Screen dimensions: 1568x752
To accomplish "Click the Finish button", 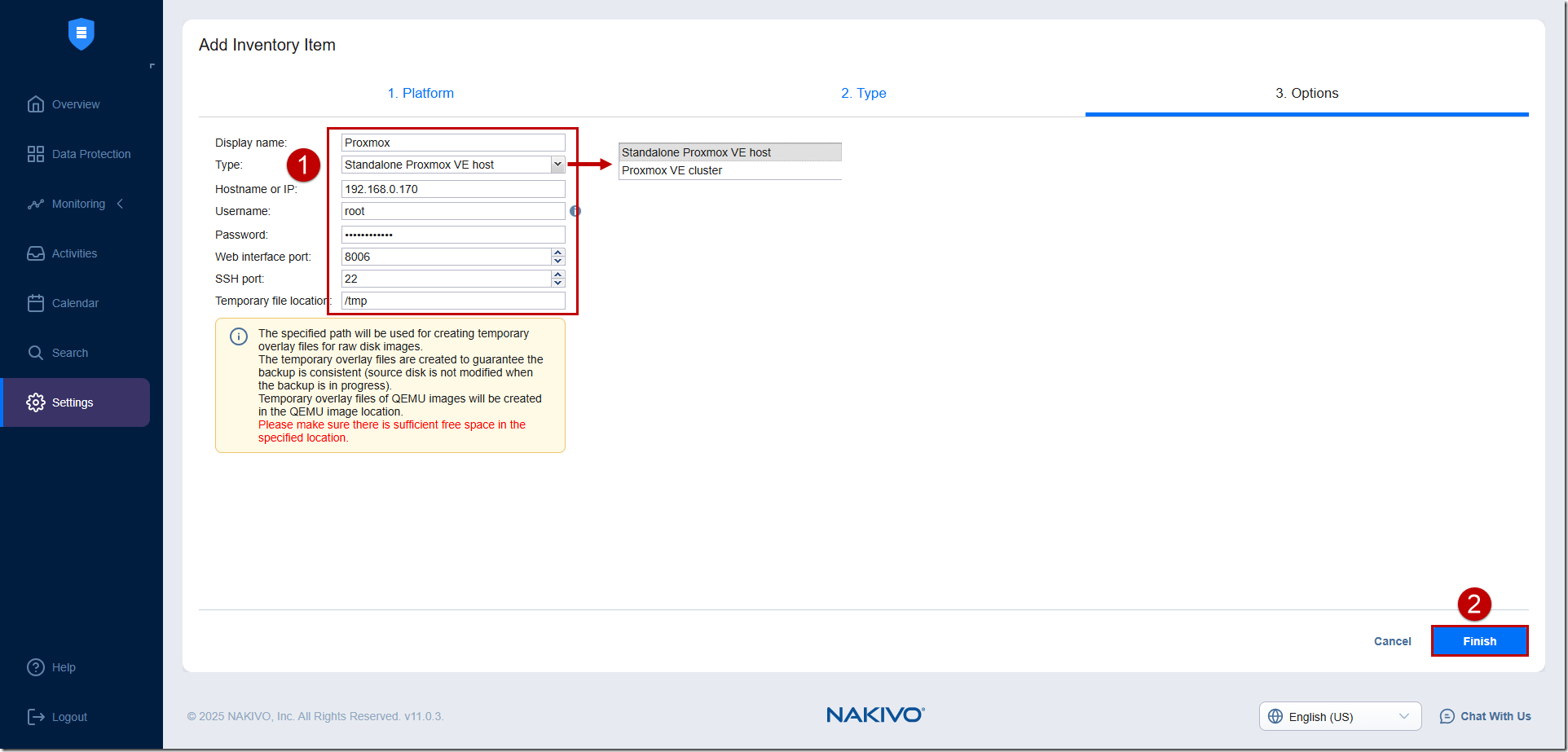I will 1480,641.
